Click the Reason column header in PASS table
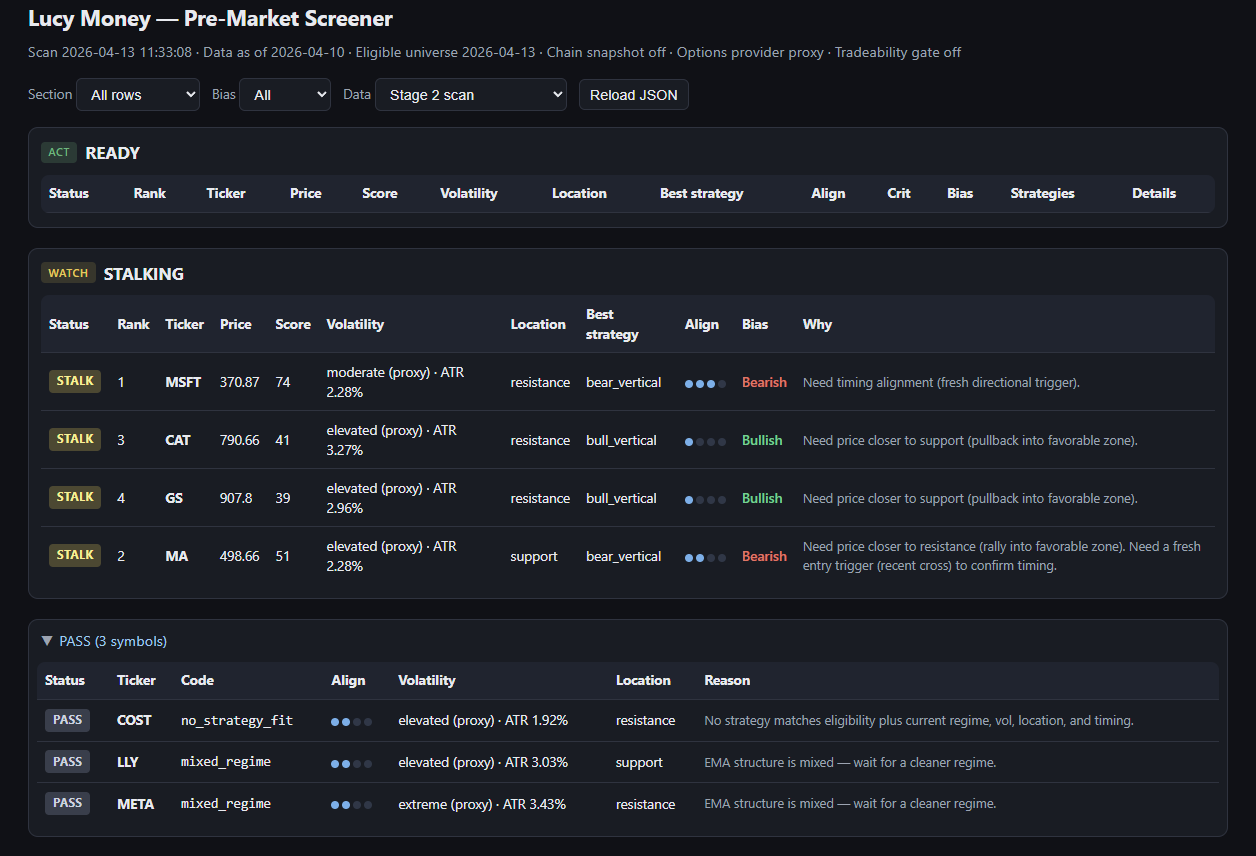The image size is (1256, 856). (727, 680)
